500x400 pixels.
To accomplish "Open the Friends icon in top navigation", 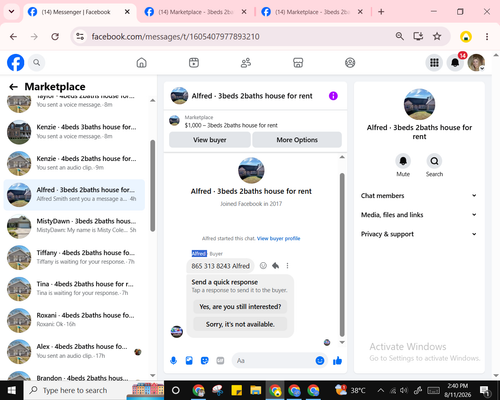I will click(246, 62).
